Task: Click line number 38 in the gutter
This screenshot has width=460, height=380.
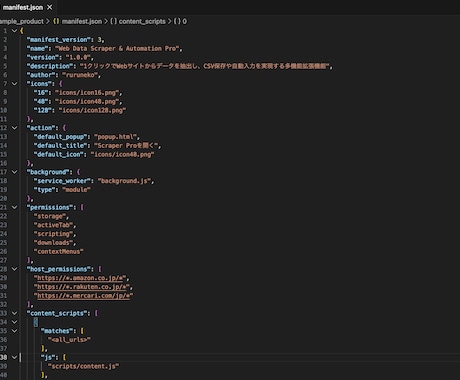Action: 4,357
